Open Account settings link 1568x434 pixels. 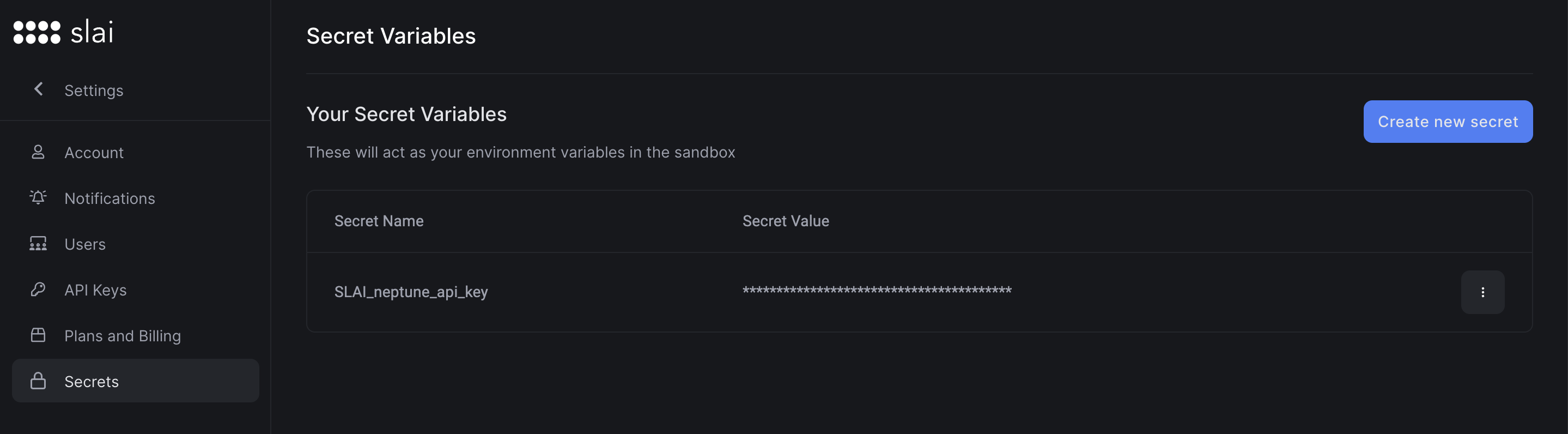94,152
